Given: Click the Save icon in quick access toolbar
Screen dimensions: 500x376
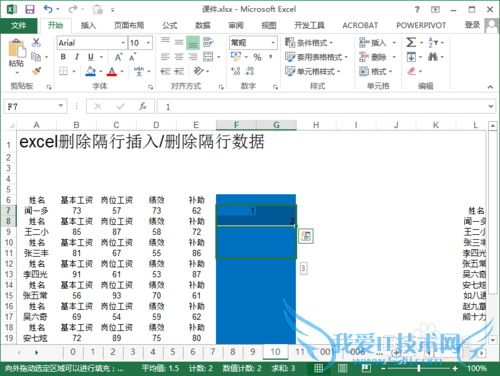Looking at the screenshot, I should pos(30,9).
